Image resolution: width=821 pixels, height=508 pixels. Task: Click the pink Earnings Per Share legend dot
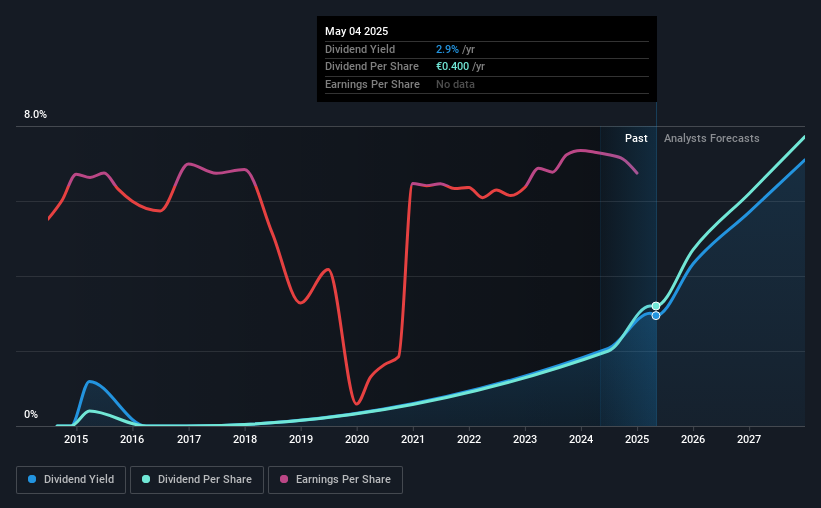[284, 479]
